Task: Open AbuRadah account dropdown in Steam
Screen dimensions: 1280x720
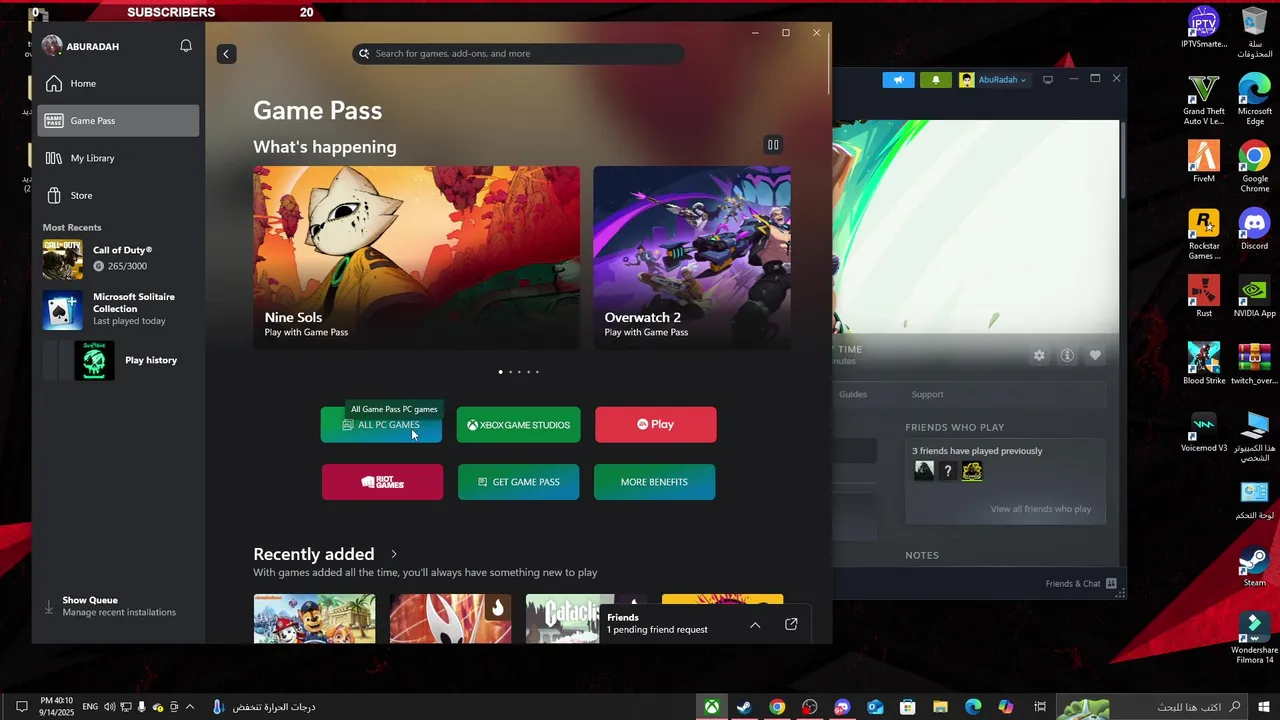Action: pos(994,80)
